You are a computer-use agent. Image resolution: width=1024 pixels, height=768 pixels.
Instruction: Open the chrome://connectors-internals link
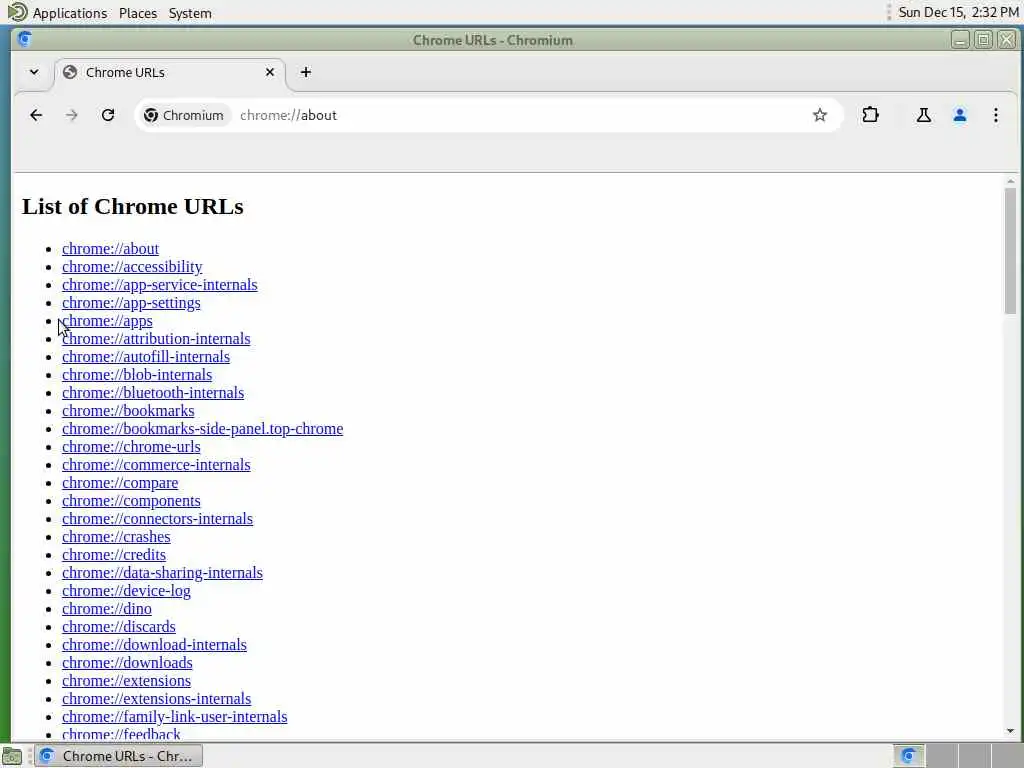(x=157, y=519)
